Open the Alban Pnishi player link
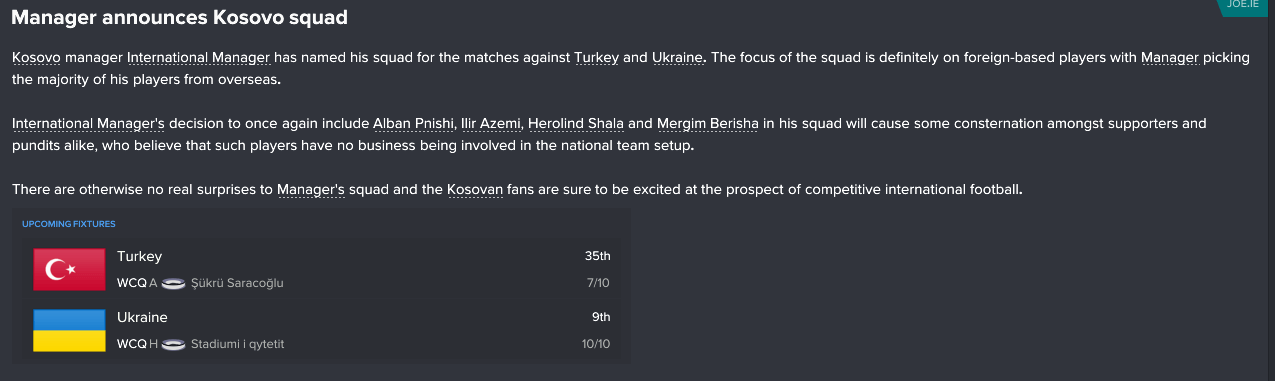The height and width of the screenshot is (381, 1275). coord(414,124)
